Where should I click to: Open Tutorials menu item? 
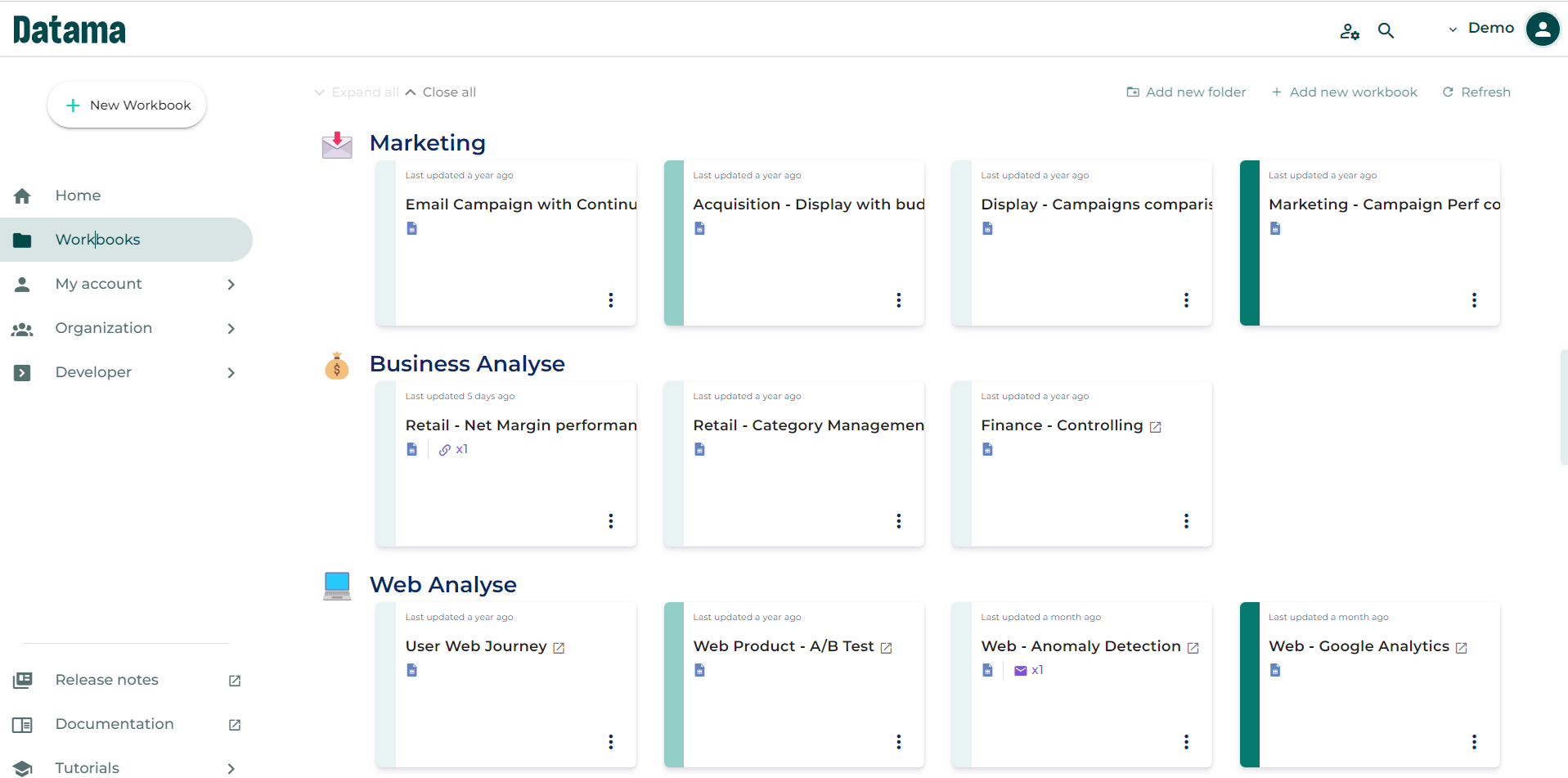[x=88, y=767]
